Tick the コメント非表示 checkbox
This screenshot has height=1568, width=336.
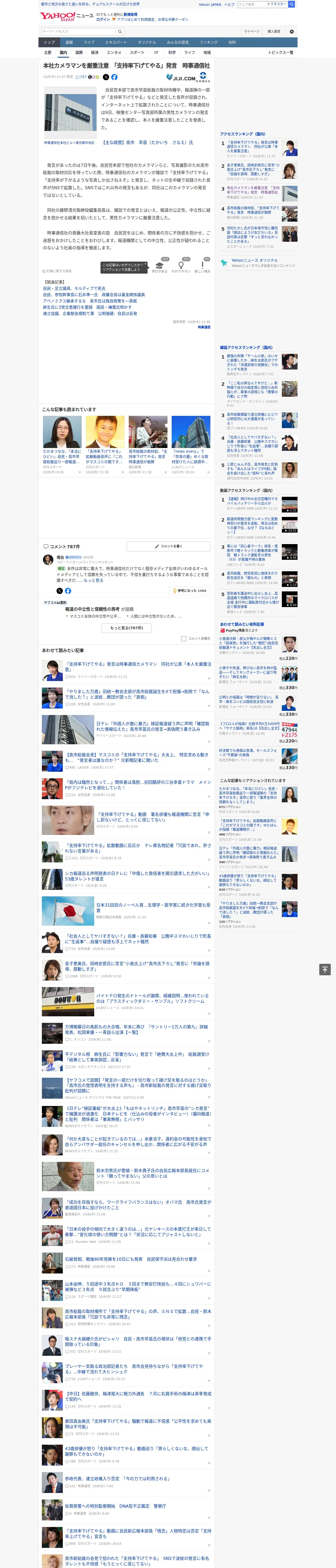(183, 638)
